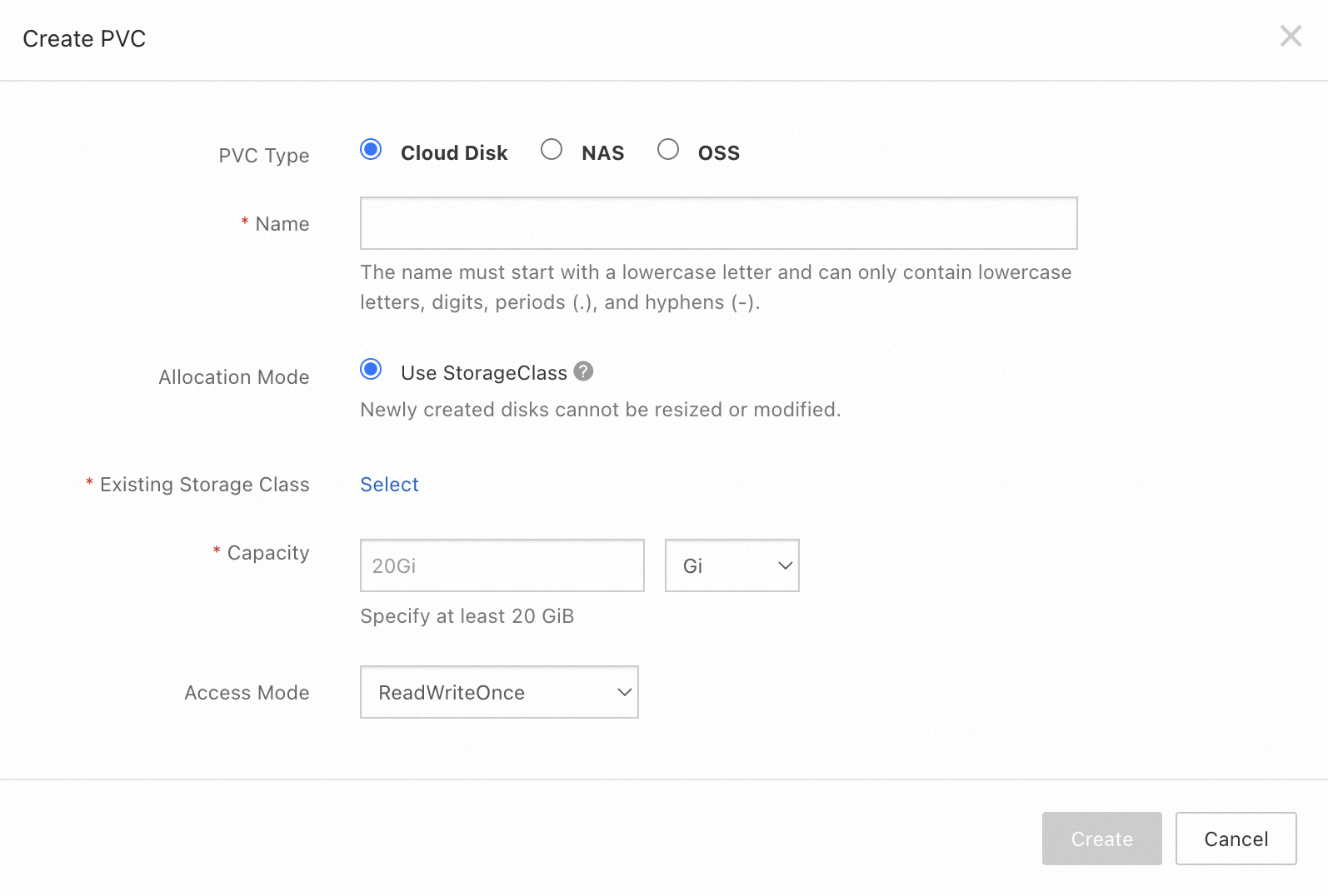Select the Cloud Disk PVC type

click(x=371, y=150)
